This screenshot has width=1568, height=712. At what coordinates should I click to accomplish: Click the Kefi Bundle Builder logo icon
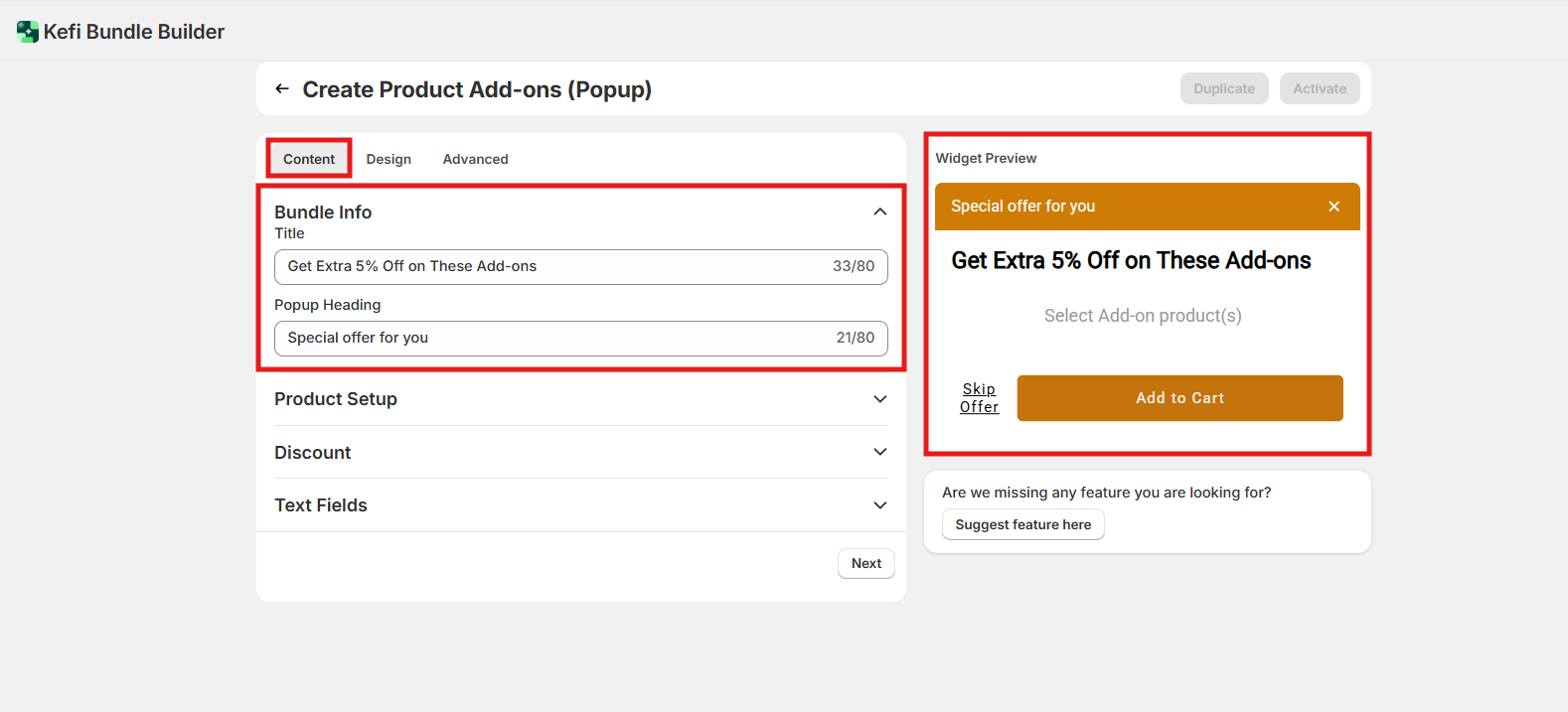(x=27, y=32)
